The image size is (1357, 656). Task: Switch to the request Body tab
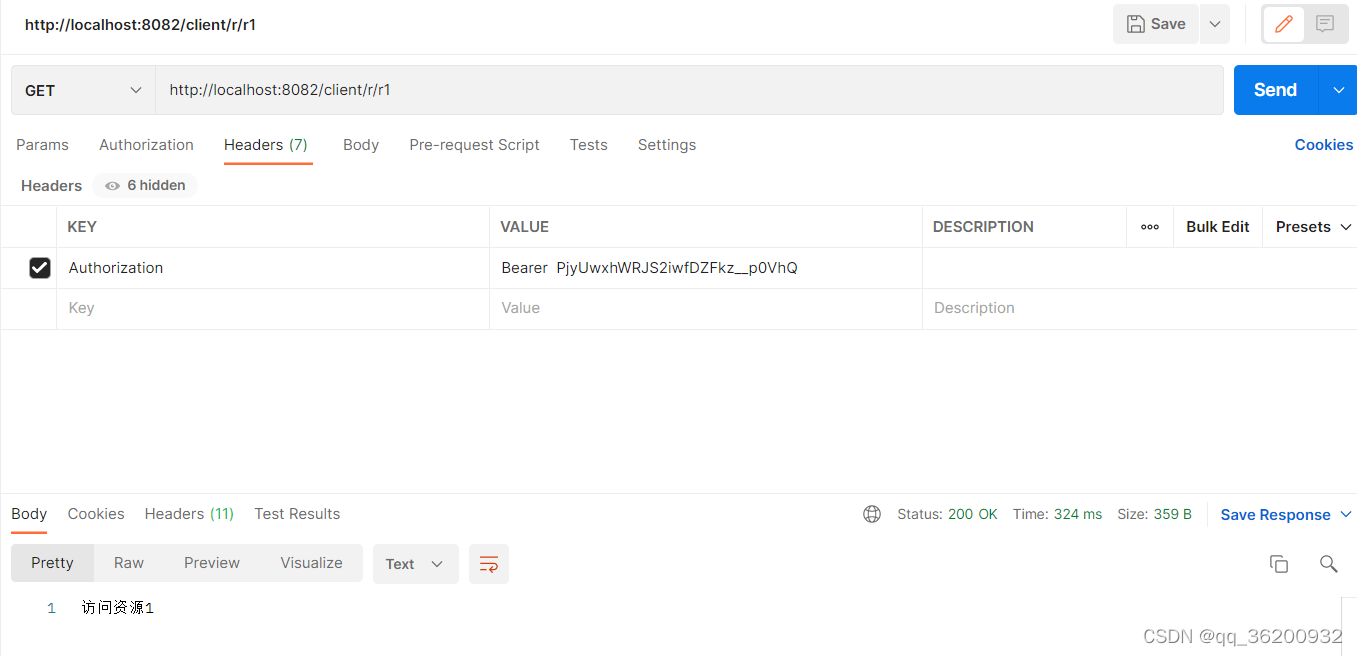coord(361,145)
